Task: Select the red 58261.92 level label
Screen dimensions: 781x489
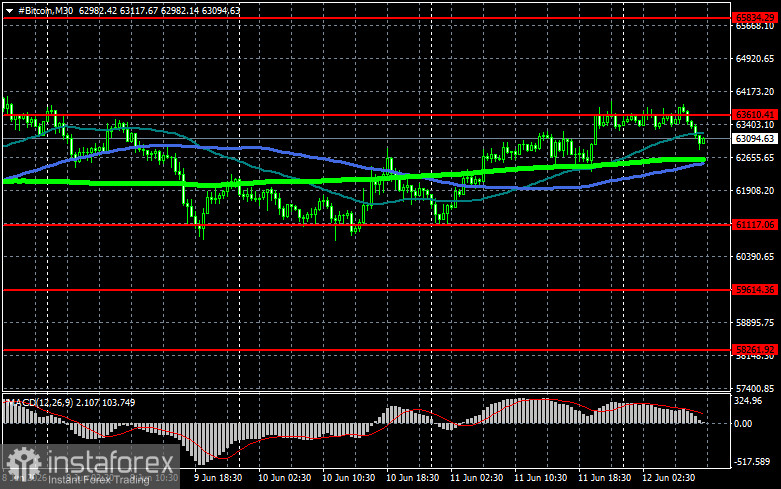Action: [x=755, y=350]
